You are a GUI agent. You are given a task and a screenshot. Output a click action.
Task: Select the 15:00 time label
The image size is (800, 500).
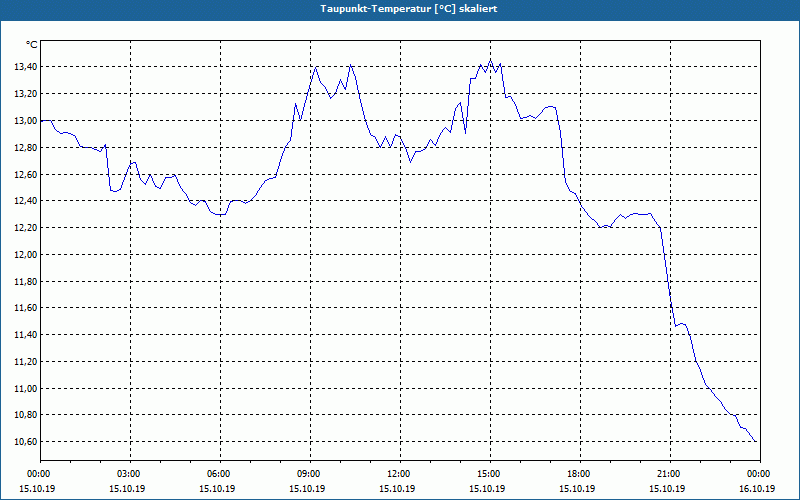pyautogui.click(x=490, y=474)
